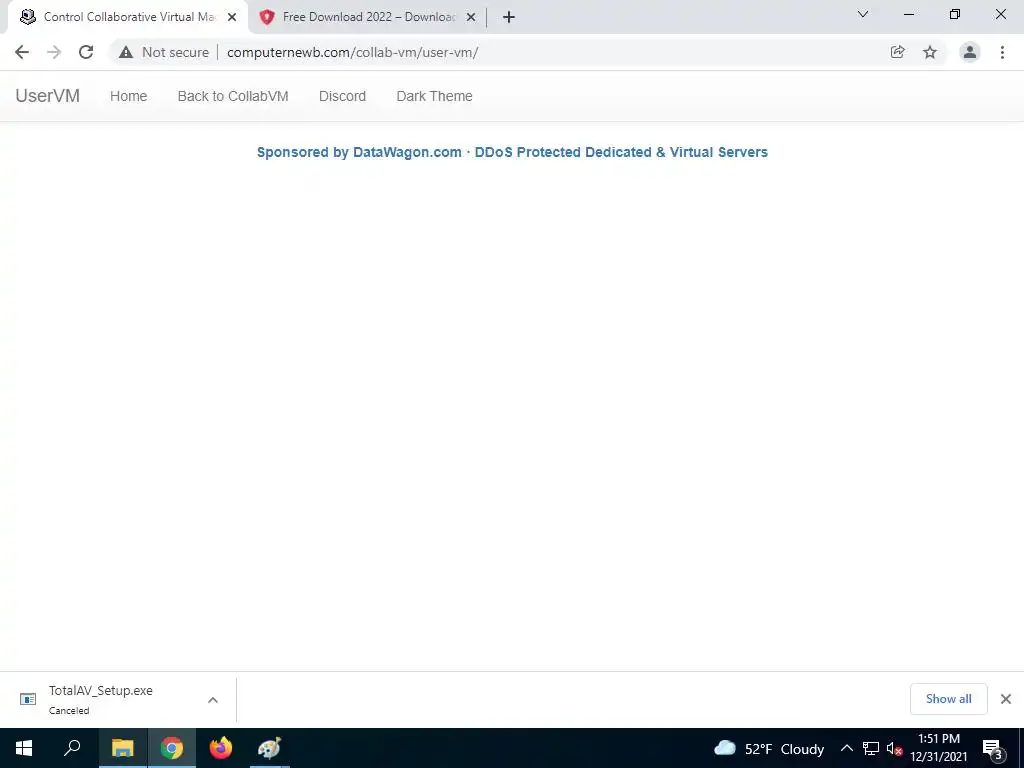Screen dimensions: 1024x768
Task: Restore down the Chrome window
Action: click(x=955, y=14)
